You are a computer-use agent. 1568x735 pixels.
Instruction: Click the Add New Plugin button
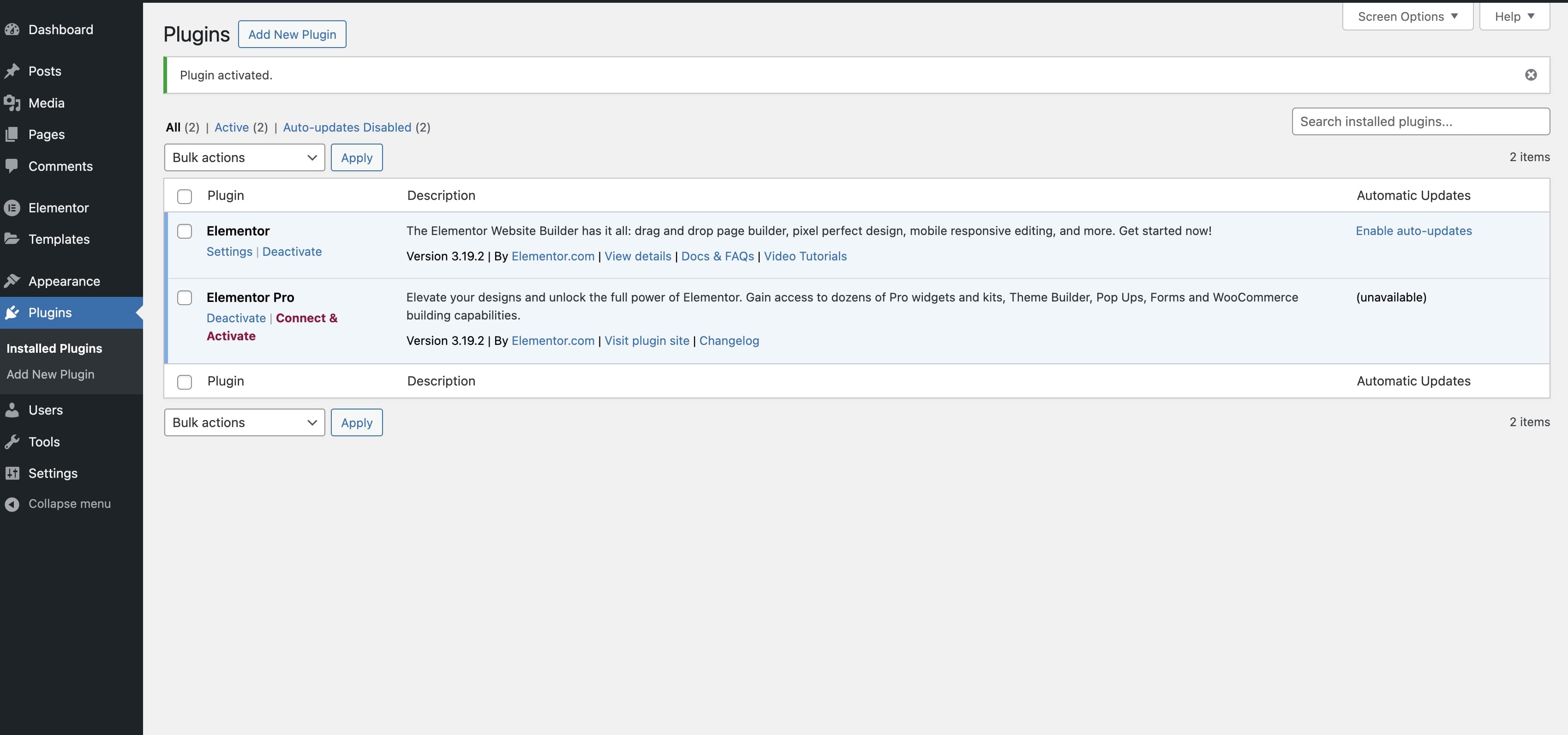(292, 34)
